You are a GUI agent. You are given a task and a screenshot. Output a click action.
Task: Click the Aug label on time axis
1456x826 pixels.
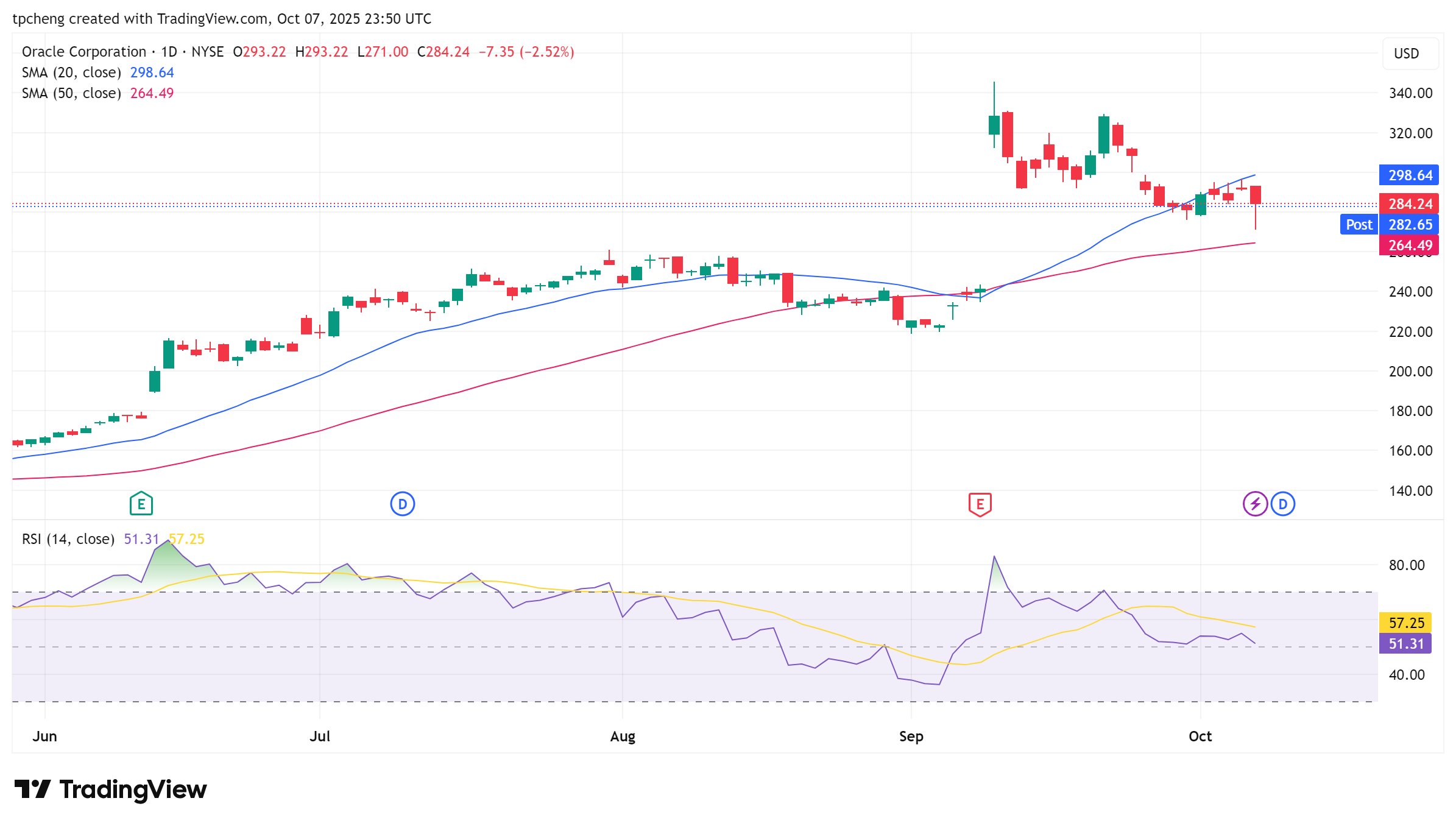pyautogui.click(x=622, y=736)
